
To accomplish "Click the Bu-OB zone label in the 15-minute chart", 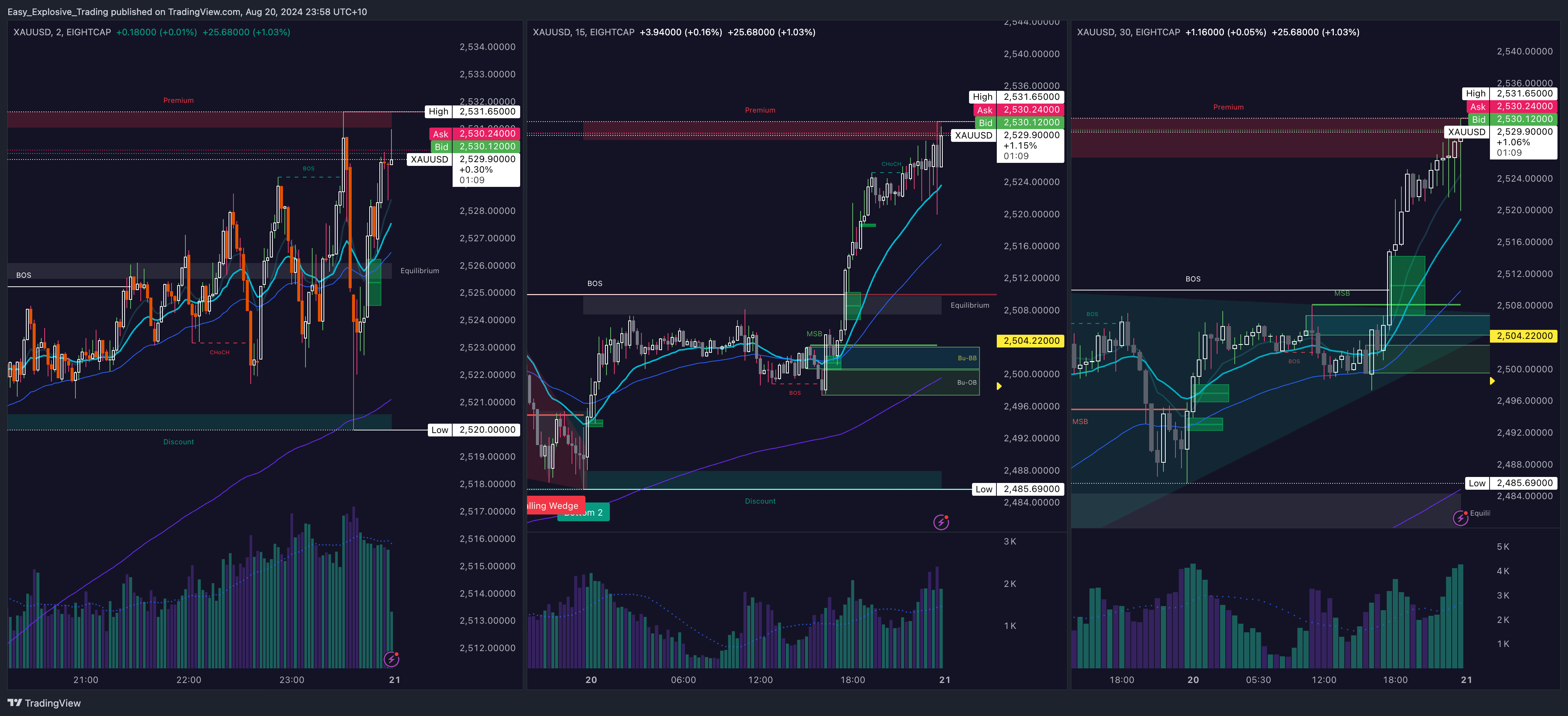I will (x=967, y=382).
